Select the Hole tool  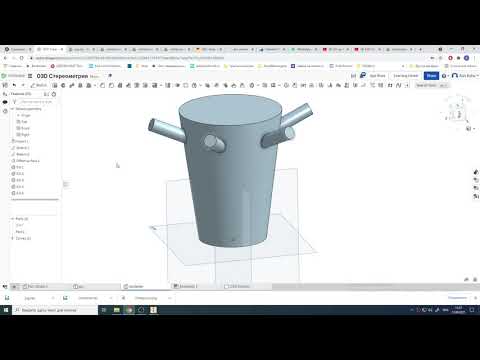145,85
